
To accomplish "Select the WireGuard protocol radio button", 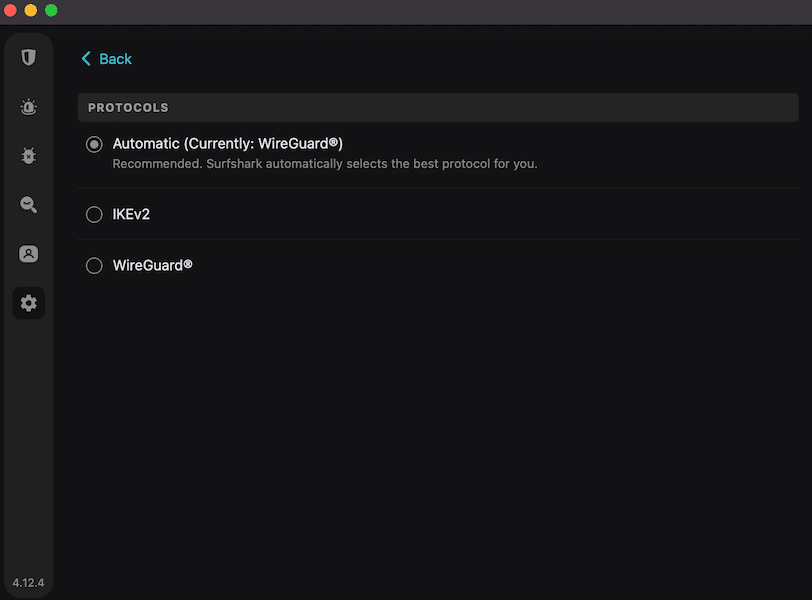I will 94,265.
